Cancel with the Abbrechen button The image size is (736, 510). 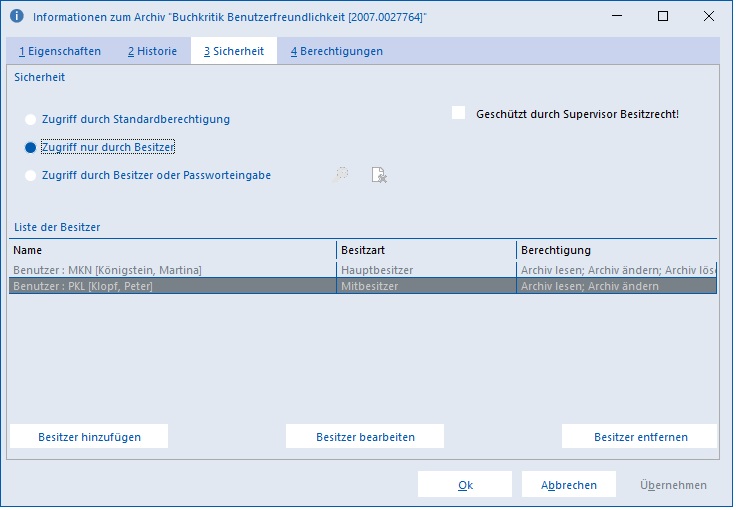pos(569,485)
